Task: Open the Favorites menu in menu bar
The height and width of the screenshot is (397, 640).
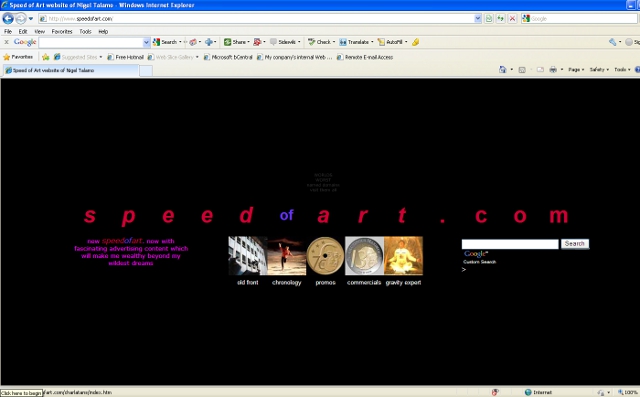Action: pos(62,31)
